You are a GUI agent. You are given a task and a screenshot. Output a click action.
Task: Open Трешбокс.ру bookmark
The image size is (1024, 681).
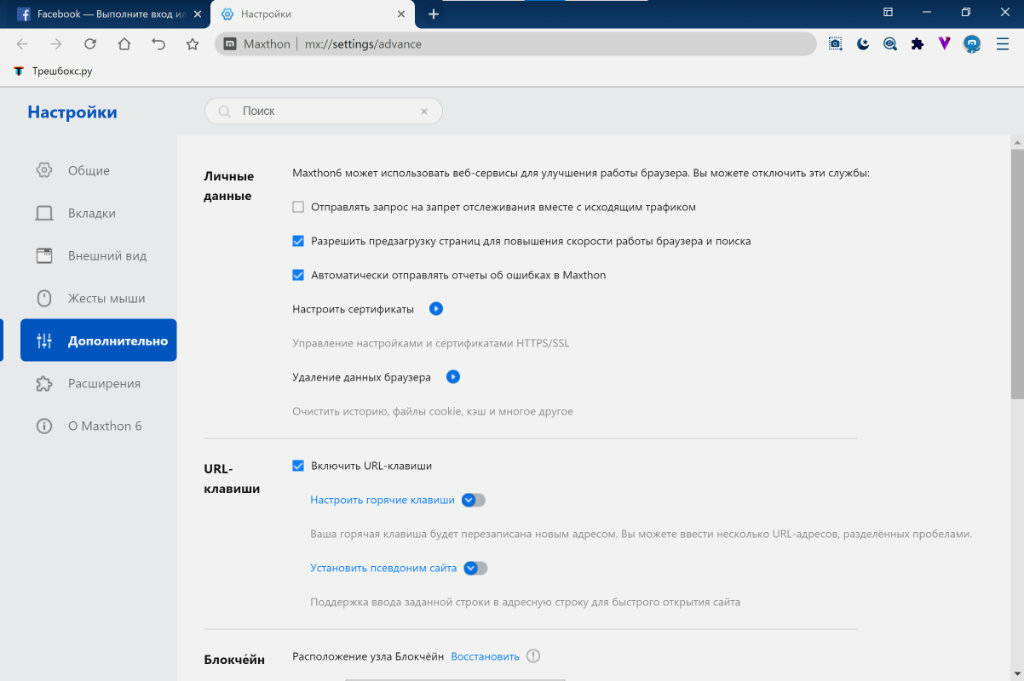(x=54, y=71)
